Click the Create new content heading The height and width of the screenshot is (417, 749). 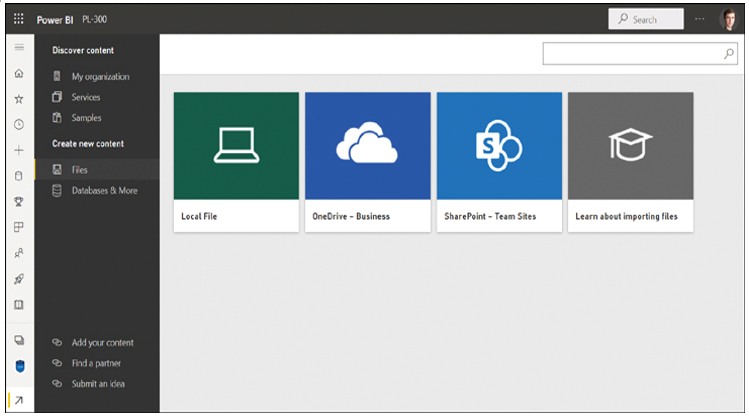(x=88, y=143)
